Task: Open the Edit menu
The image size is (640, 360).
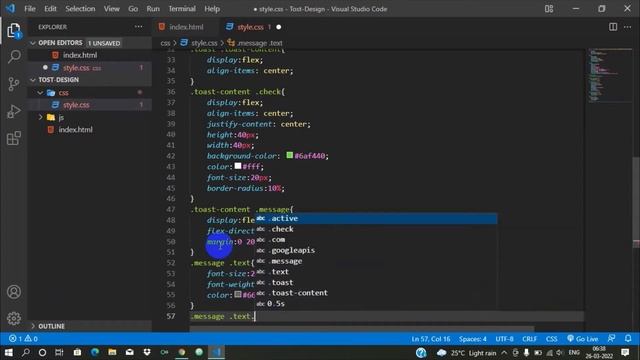Action: pyautogui.click(x=50, y=9)
